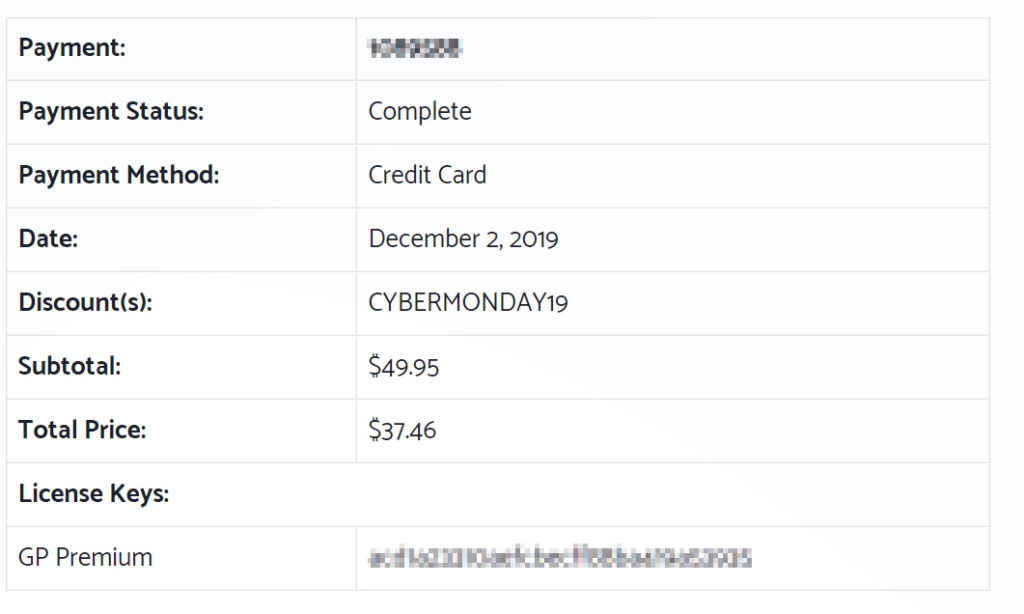Select the Payment Status label
Image resolution: width=1024 pixels, height=614 pixels.
point(111,112)
